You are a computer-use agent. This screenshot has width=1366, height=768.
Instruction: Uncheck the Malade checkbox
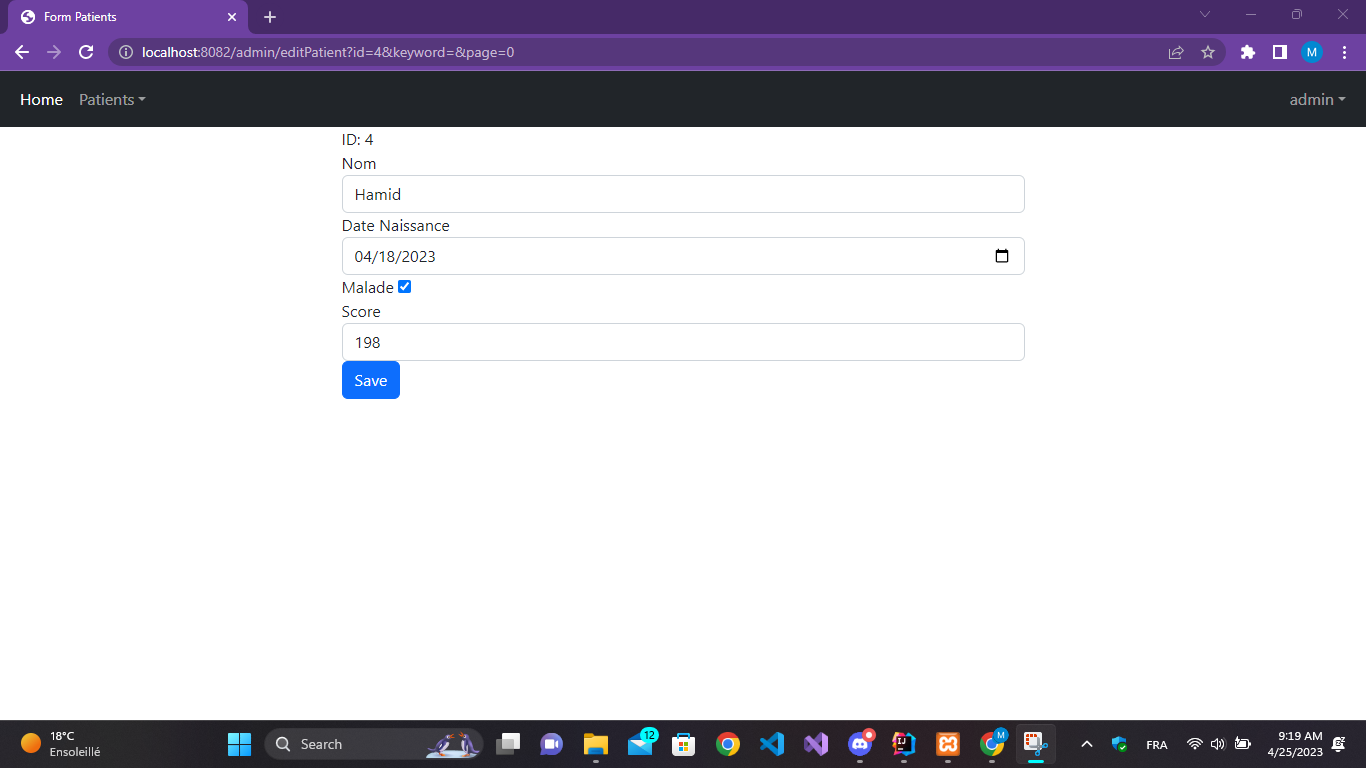(x=404, y=287)
